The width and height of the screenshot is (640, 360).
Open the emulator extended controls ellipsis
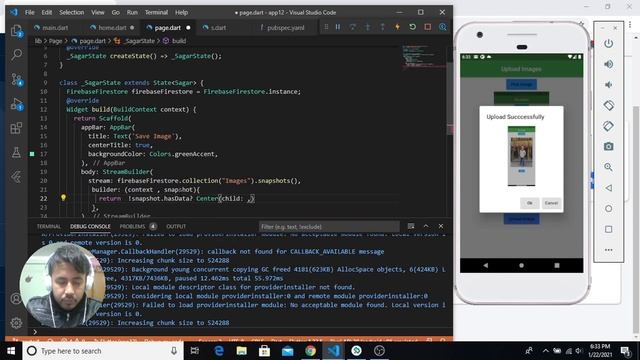click(609, 250)
